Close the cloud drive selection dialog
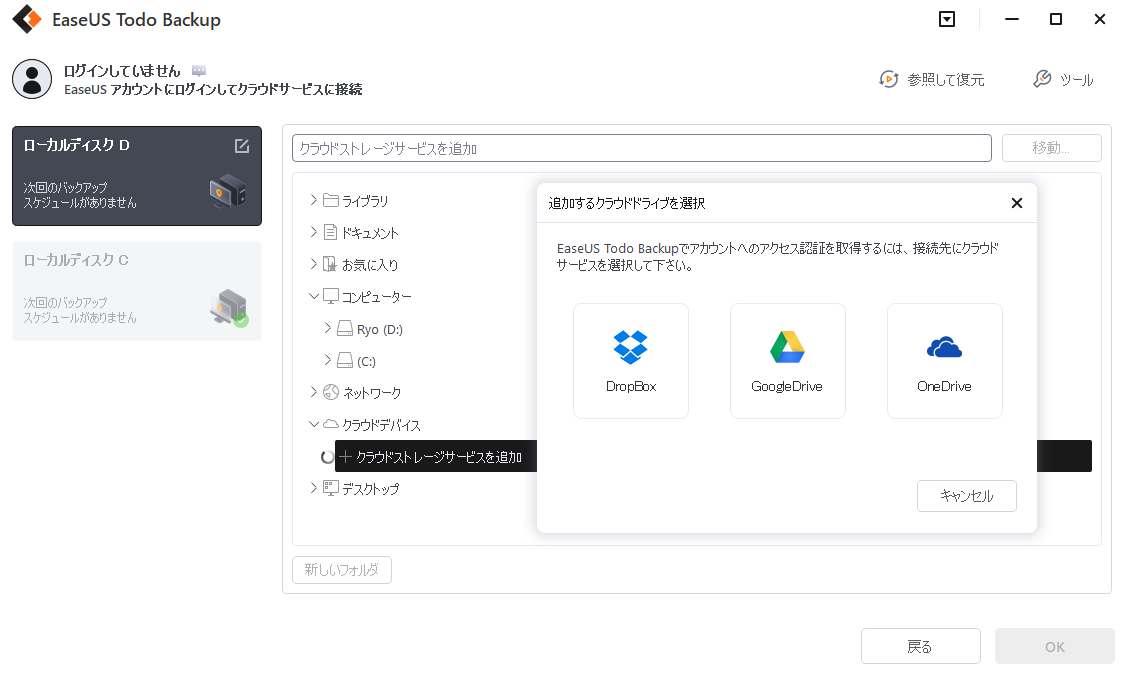Image resolution: width=1127 pixels, height=686 pixels. tap(1016, 202)
